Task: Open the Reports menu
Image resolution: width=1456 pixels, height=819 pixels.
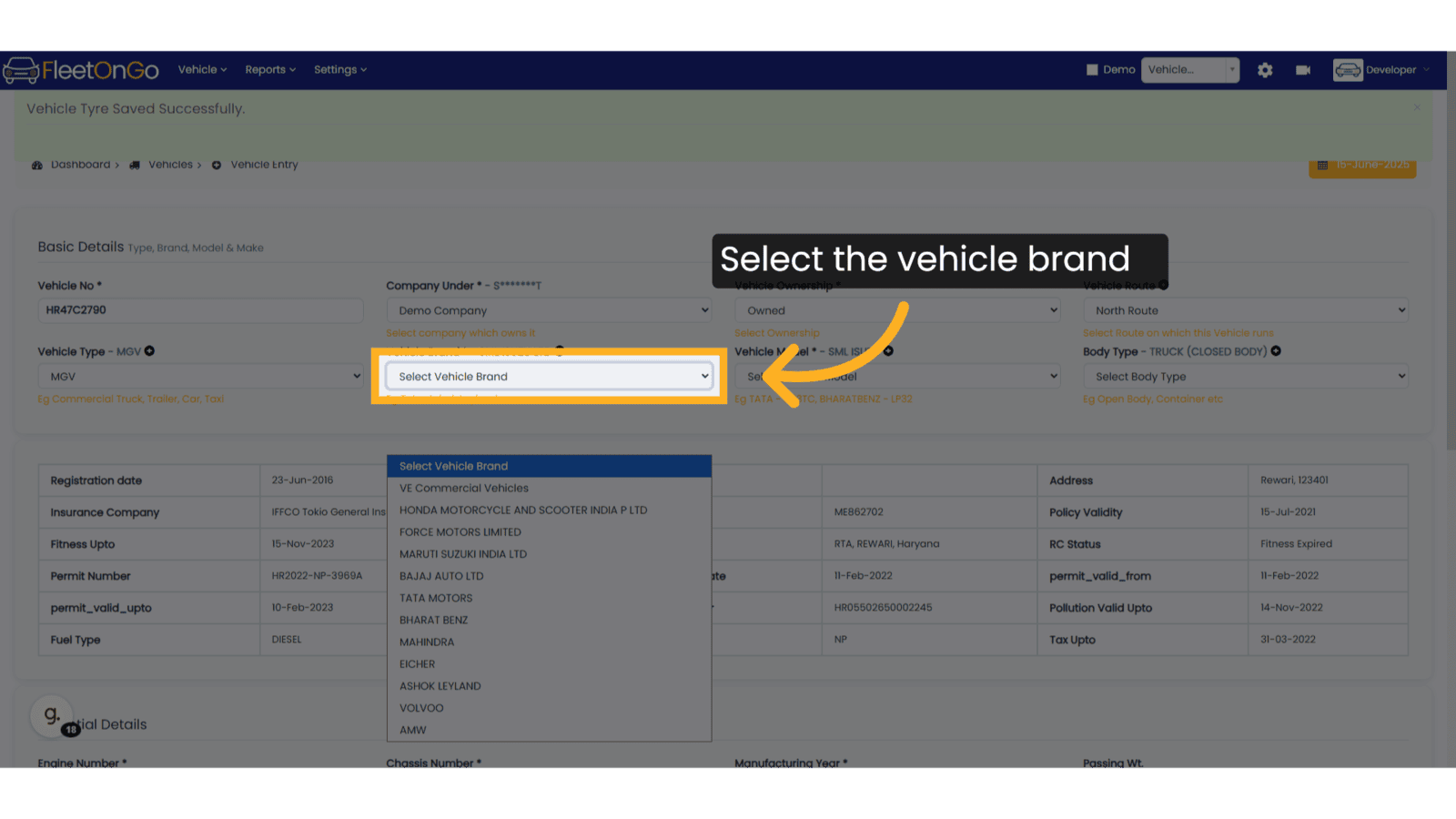Action: pos(270,70)
